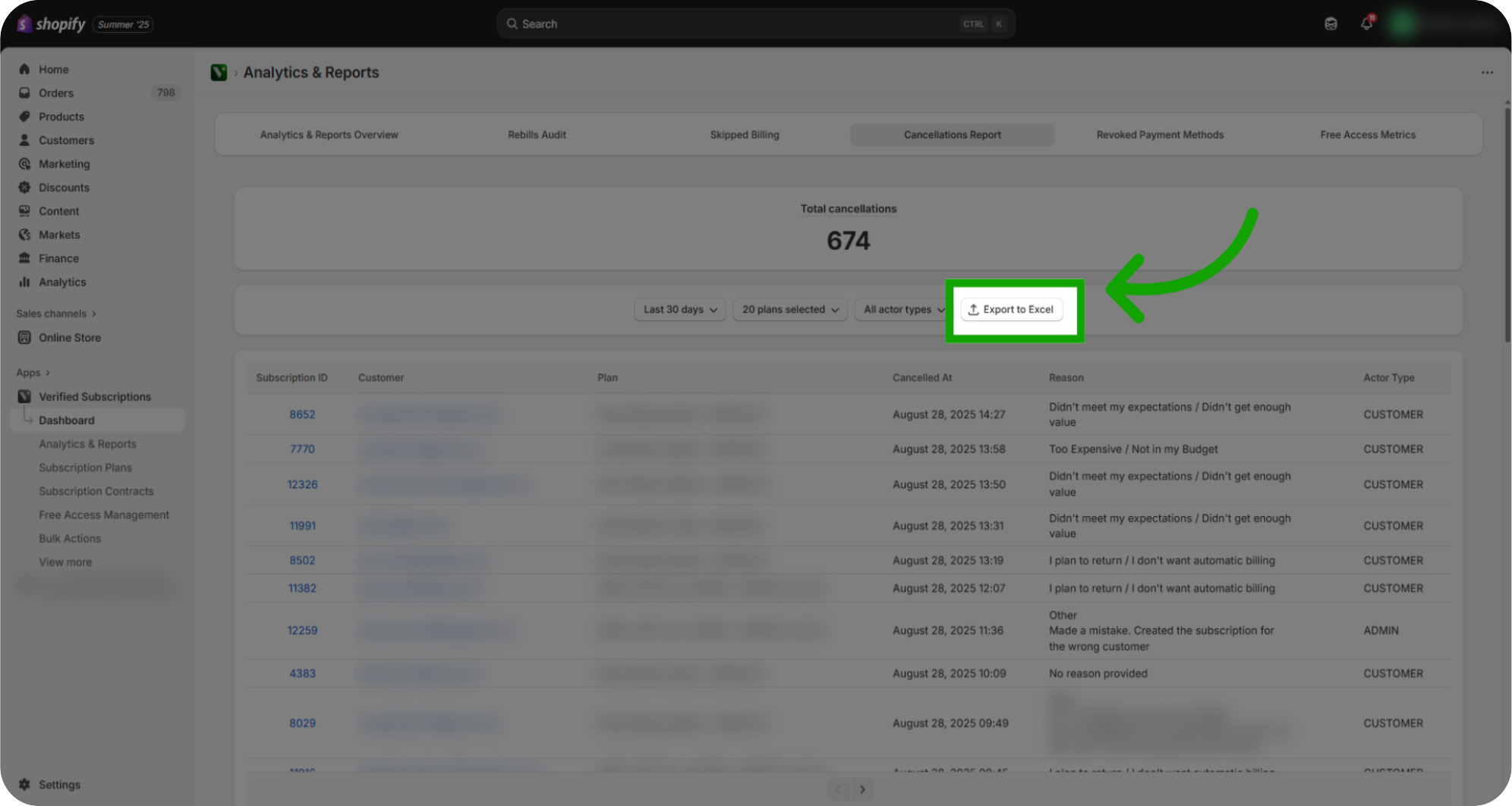This screenshot has height=806, width=1512.
Task: Open the notifications bell icon
Action: pyautogui.click(x=1367, y=24)
